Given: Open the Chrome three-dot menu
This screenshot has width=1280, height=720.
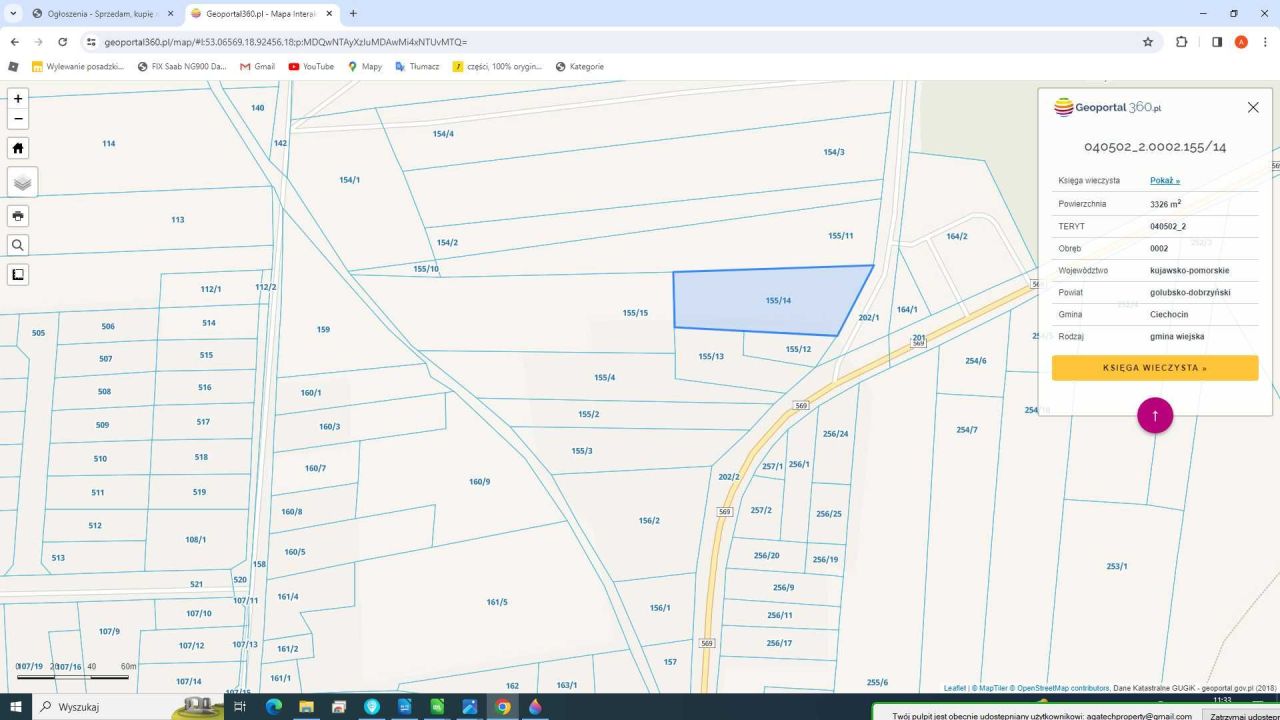Looking at the screenshot, I should pos(1265,42).
